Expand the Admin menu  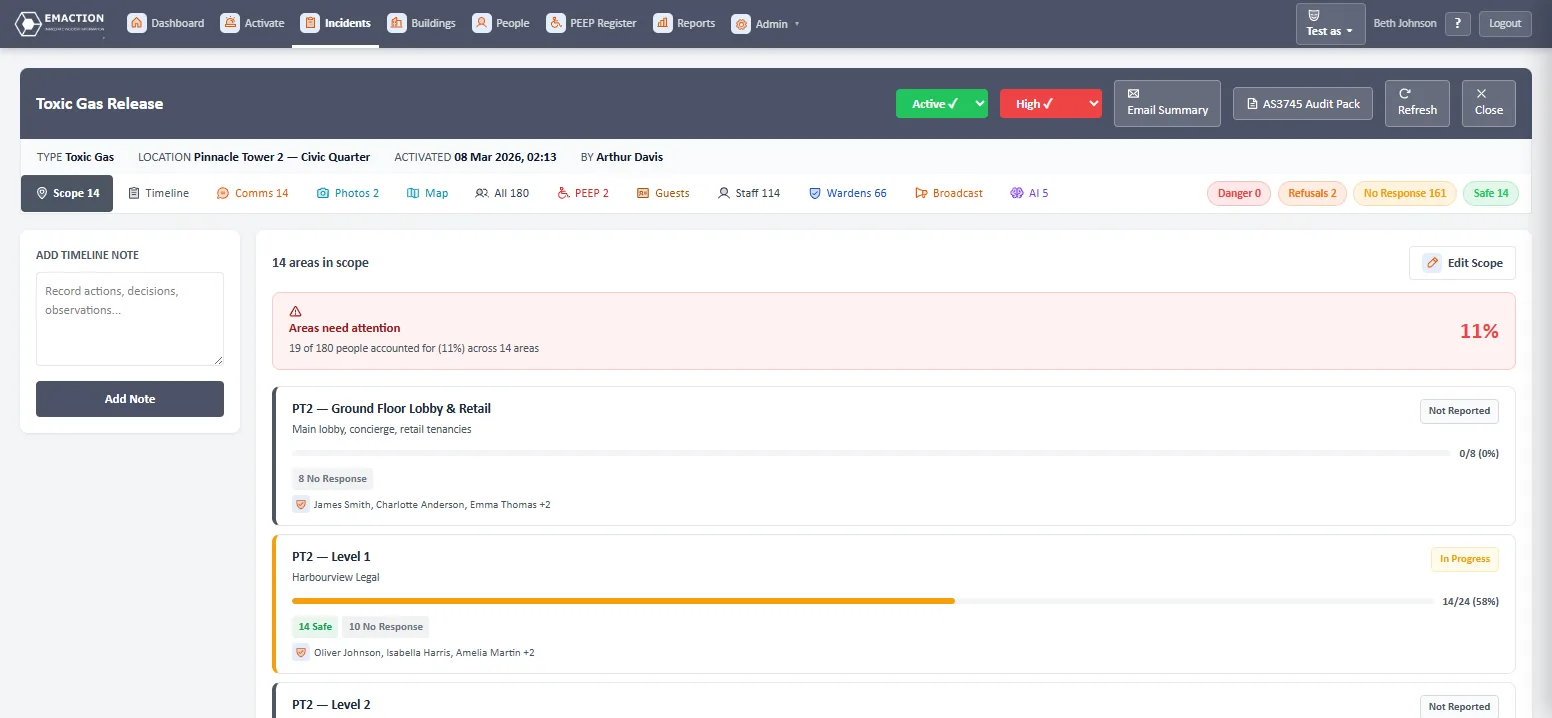766,24
